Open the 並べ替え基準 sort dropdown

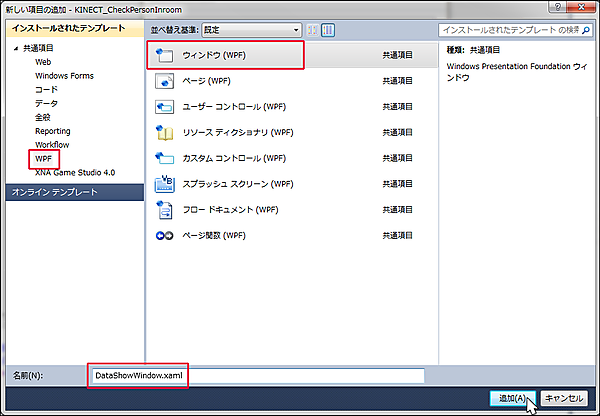point(252,30)
